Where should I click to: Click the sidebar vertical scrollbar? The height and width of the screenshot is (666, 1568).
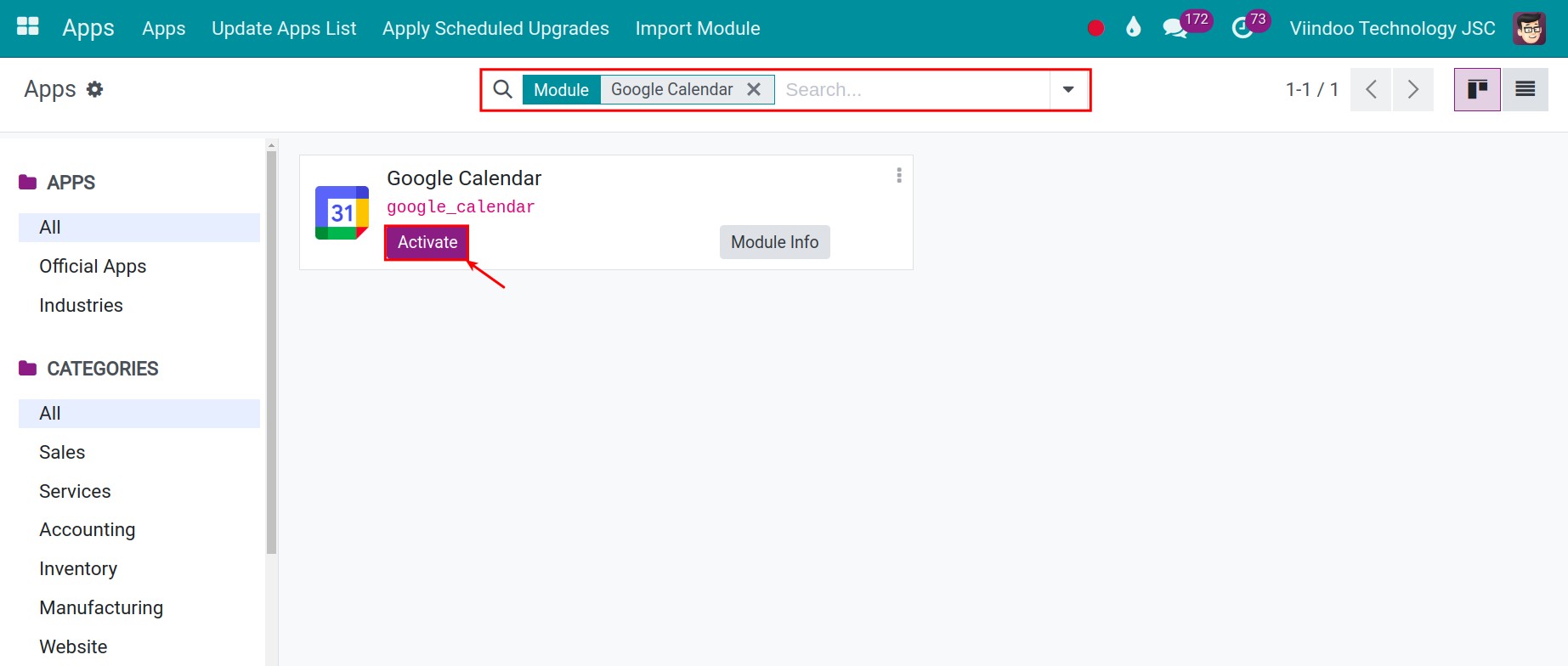click(272, 353)
